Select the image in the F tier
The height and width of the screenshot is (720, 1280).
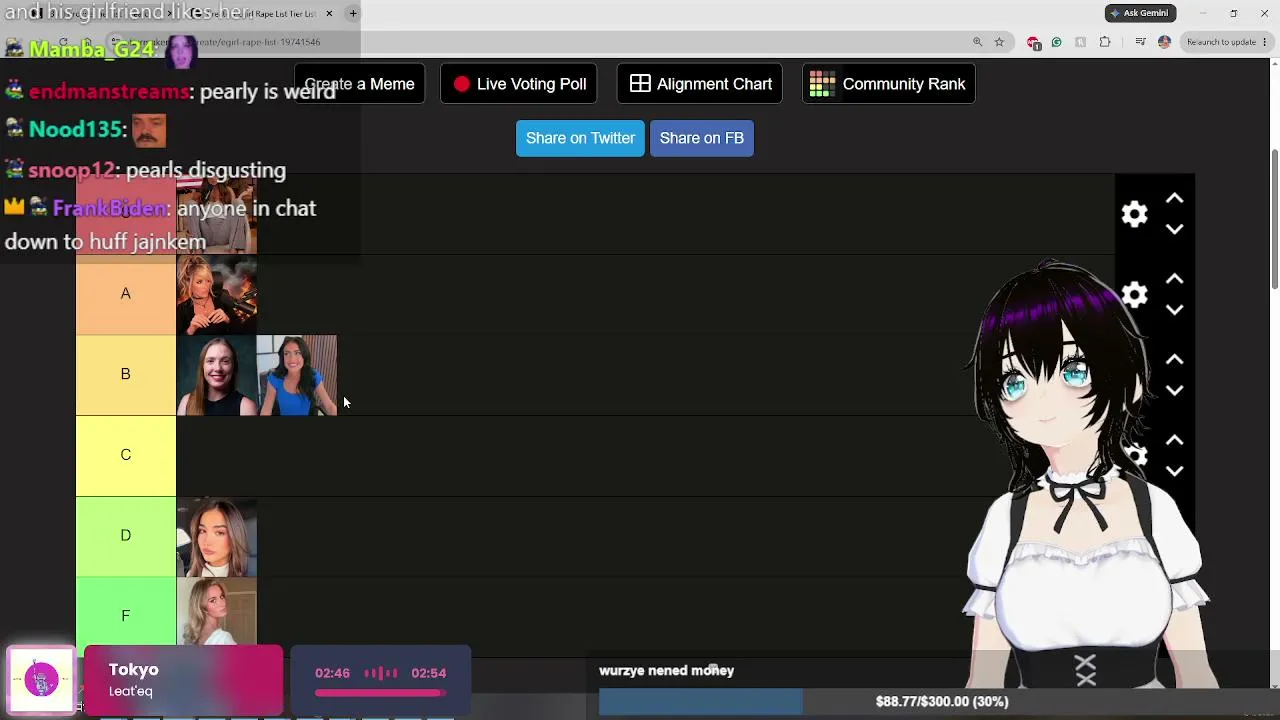pyautogui.click(x=217, y=612)
